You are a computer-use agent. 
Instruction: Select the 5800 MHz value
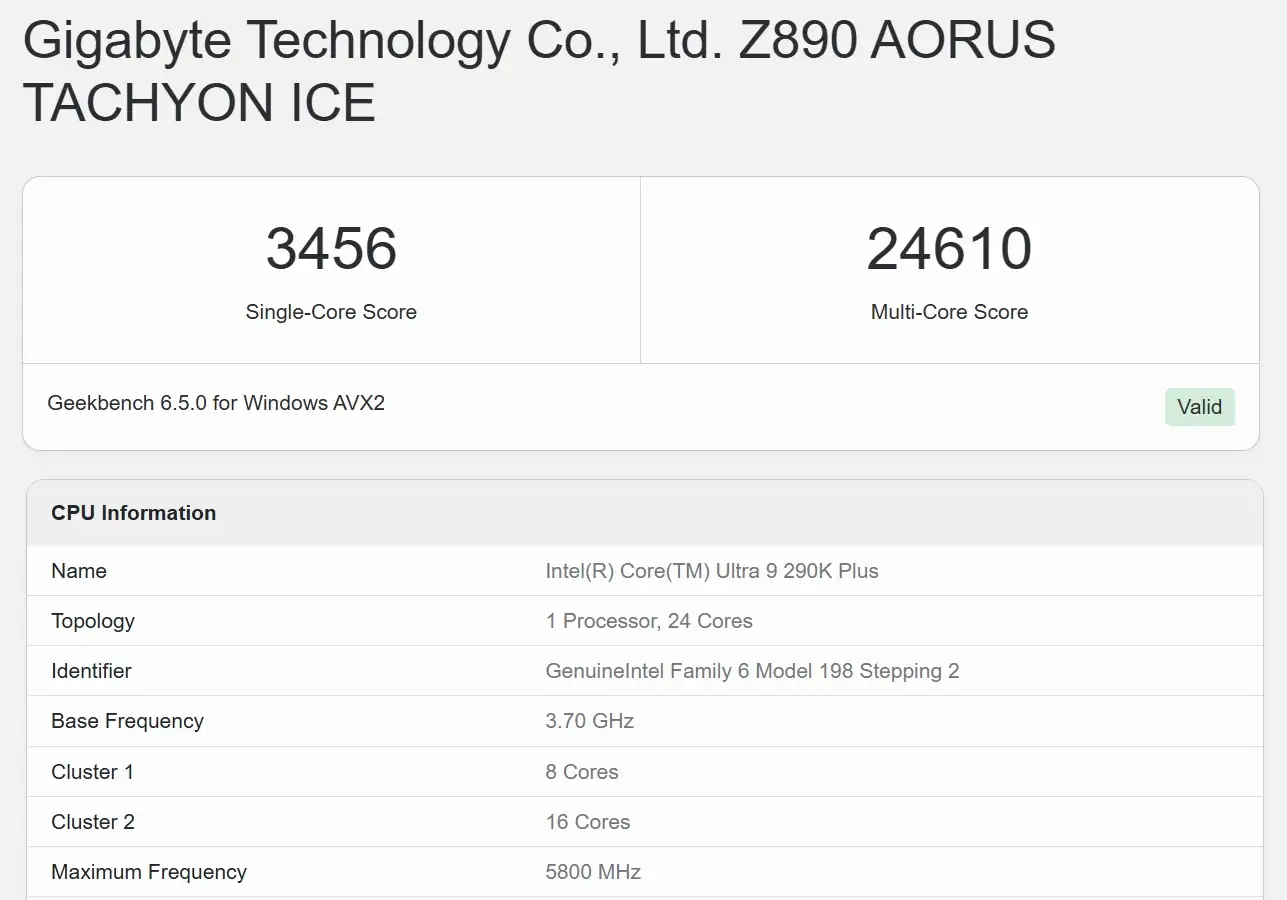593,872
